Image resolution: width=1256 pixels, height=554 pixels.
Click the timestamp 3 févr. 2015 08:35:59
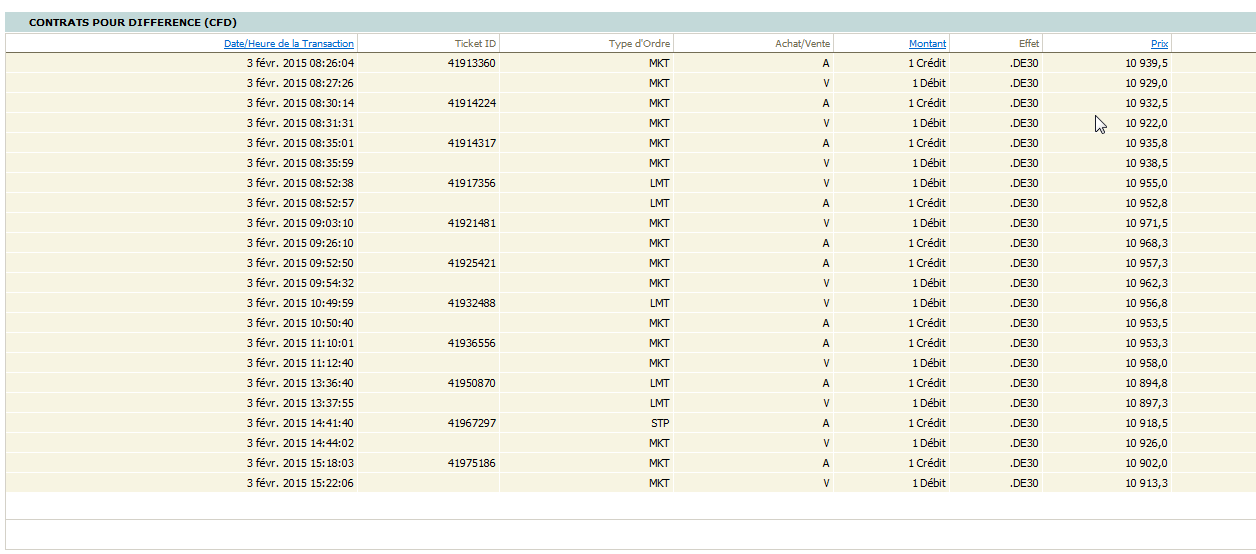(x=300, y=163)
